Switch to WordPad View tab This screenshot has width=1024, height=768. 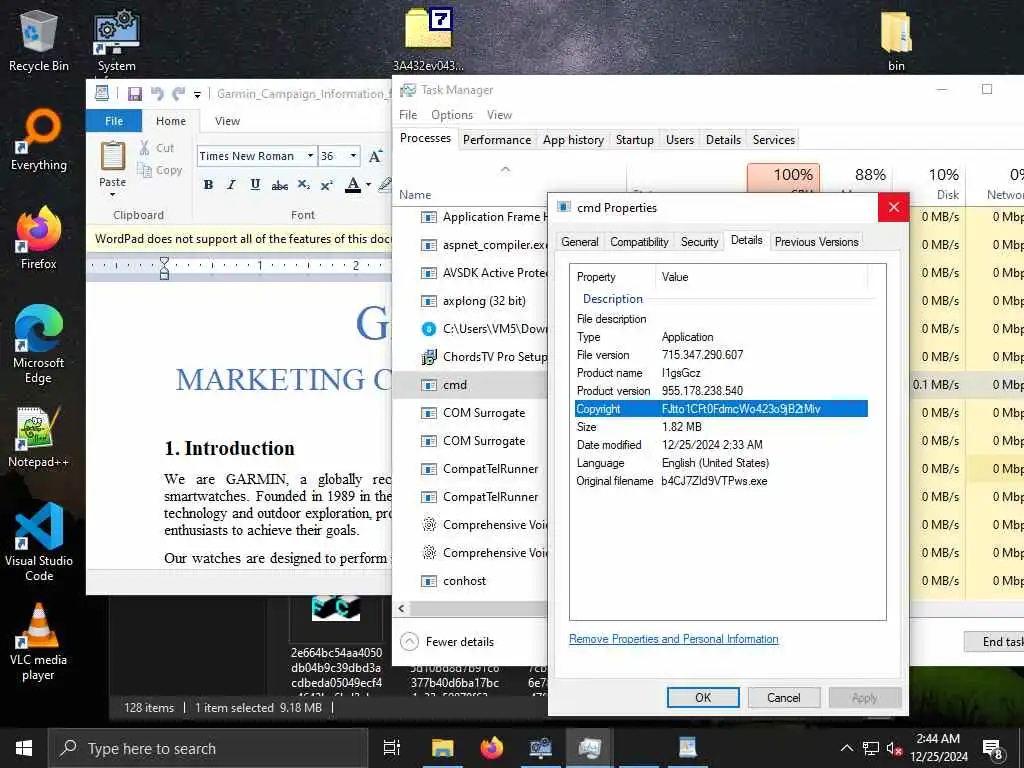tap(227, 121)
